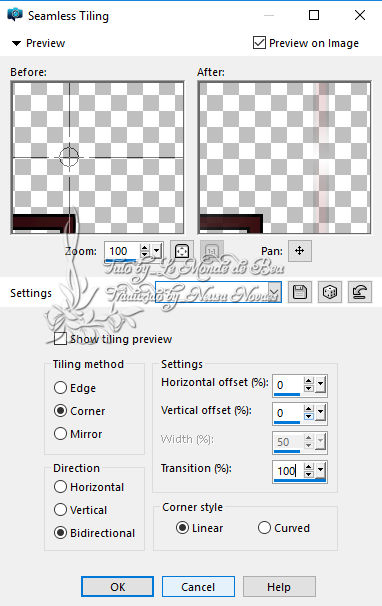This screenshot has height=606, width=382.
Task: Click the save preset floppy disk icon
Action: [300, 292]
